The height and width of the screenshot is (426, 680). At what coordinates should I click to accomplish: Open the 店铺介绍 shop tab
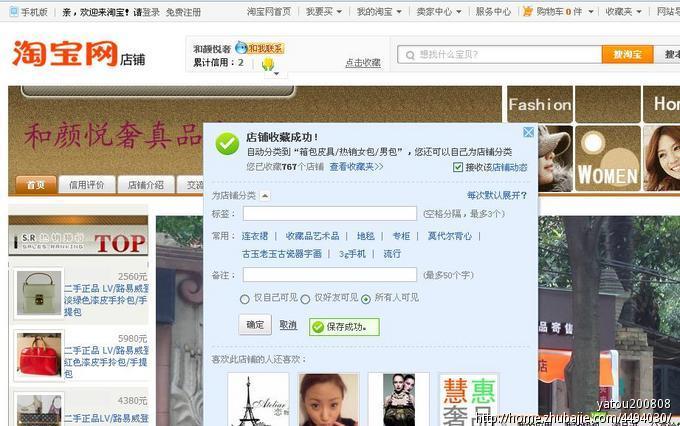146,185
